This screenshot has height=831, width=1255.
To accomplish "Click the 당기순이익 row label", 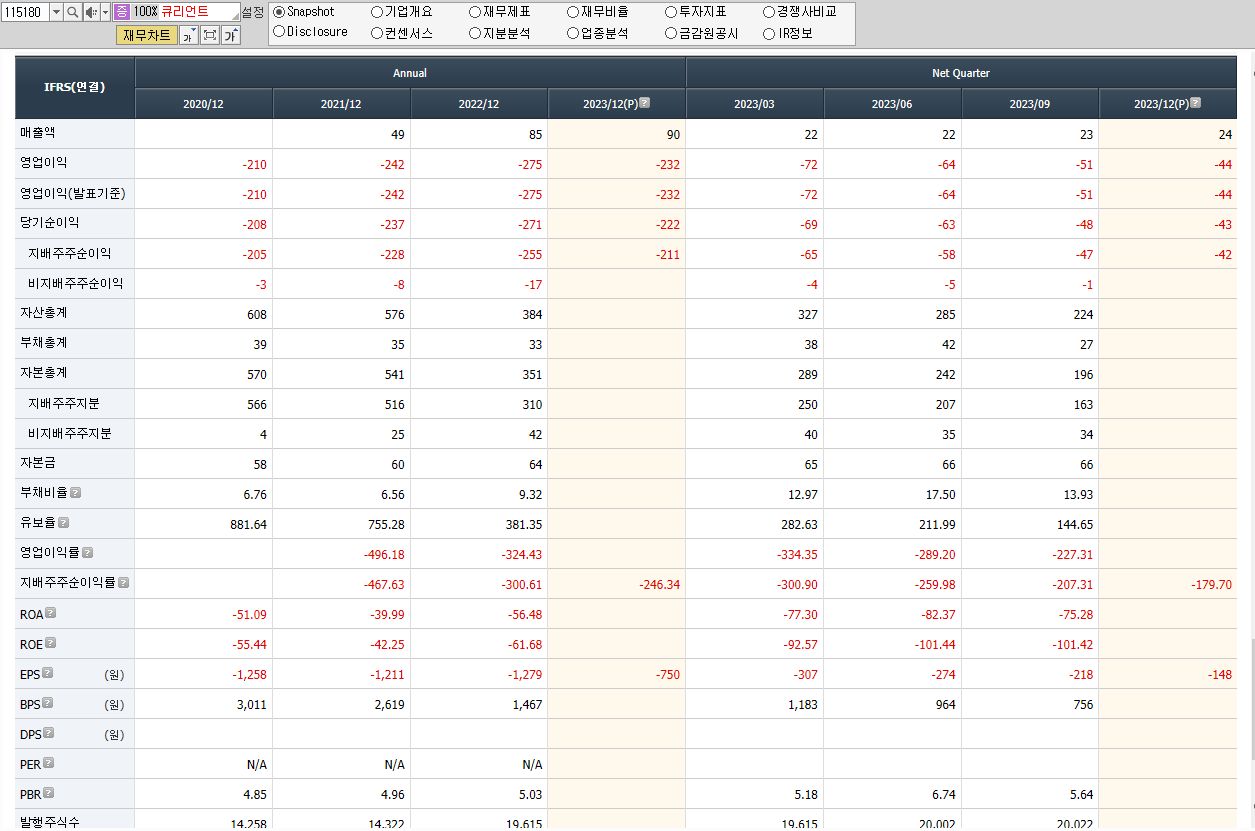I will pyautogui.click(x=50, y=222).
